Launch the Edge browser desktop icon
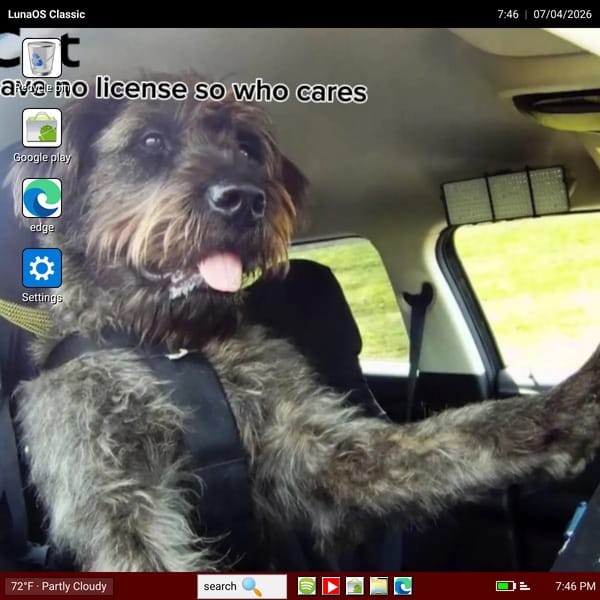Viewport: 600px width, 600px height. (x=42, y=198)
